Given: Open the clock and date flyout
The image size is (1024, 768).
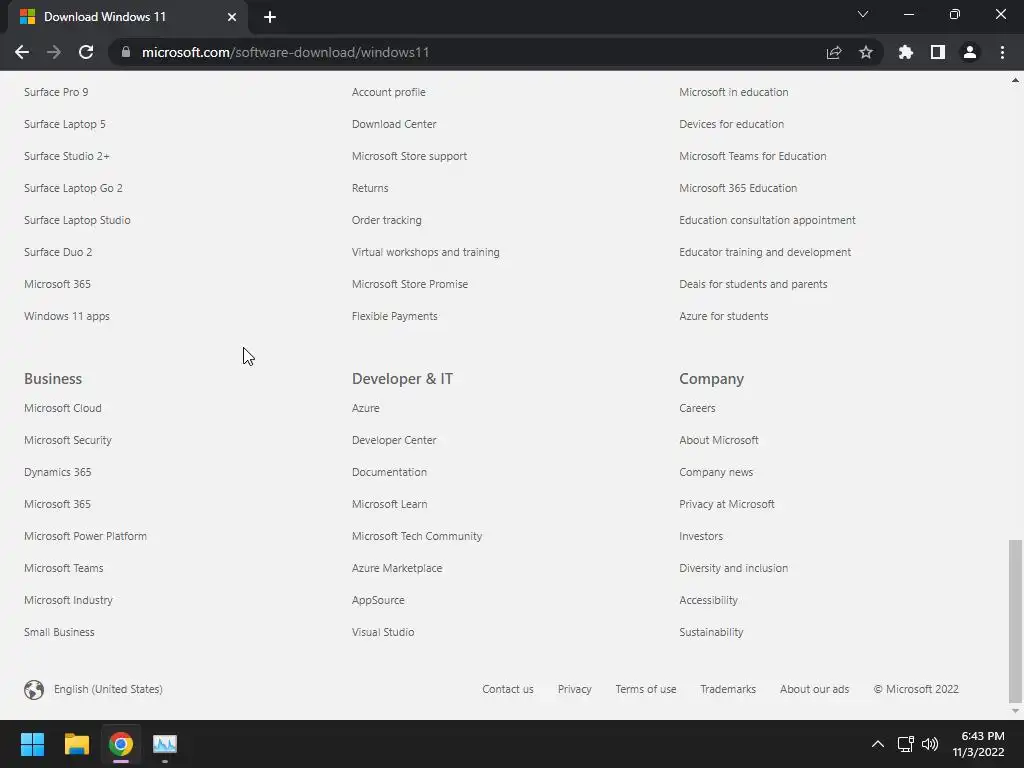Looking at the screenshot, I should [x=978, y=744].
